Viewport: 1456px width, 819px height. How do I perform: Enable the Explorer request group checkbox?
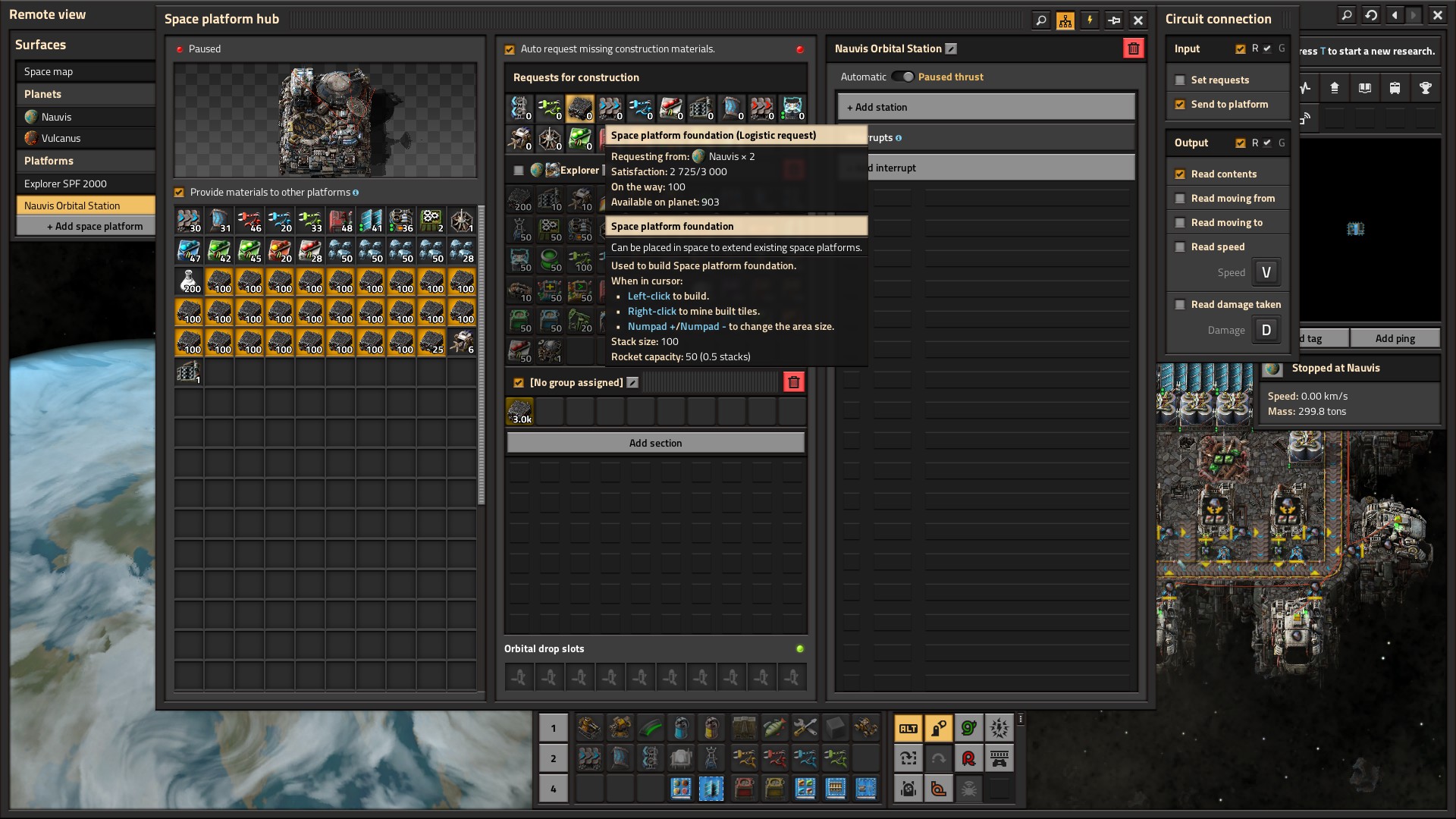[519, 171]
